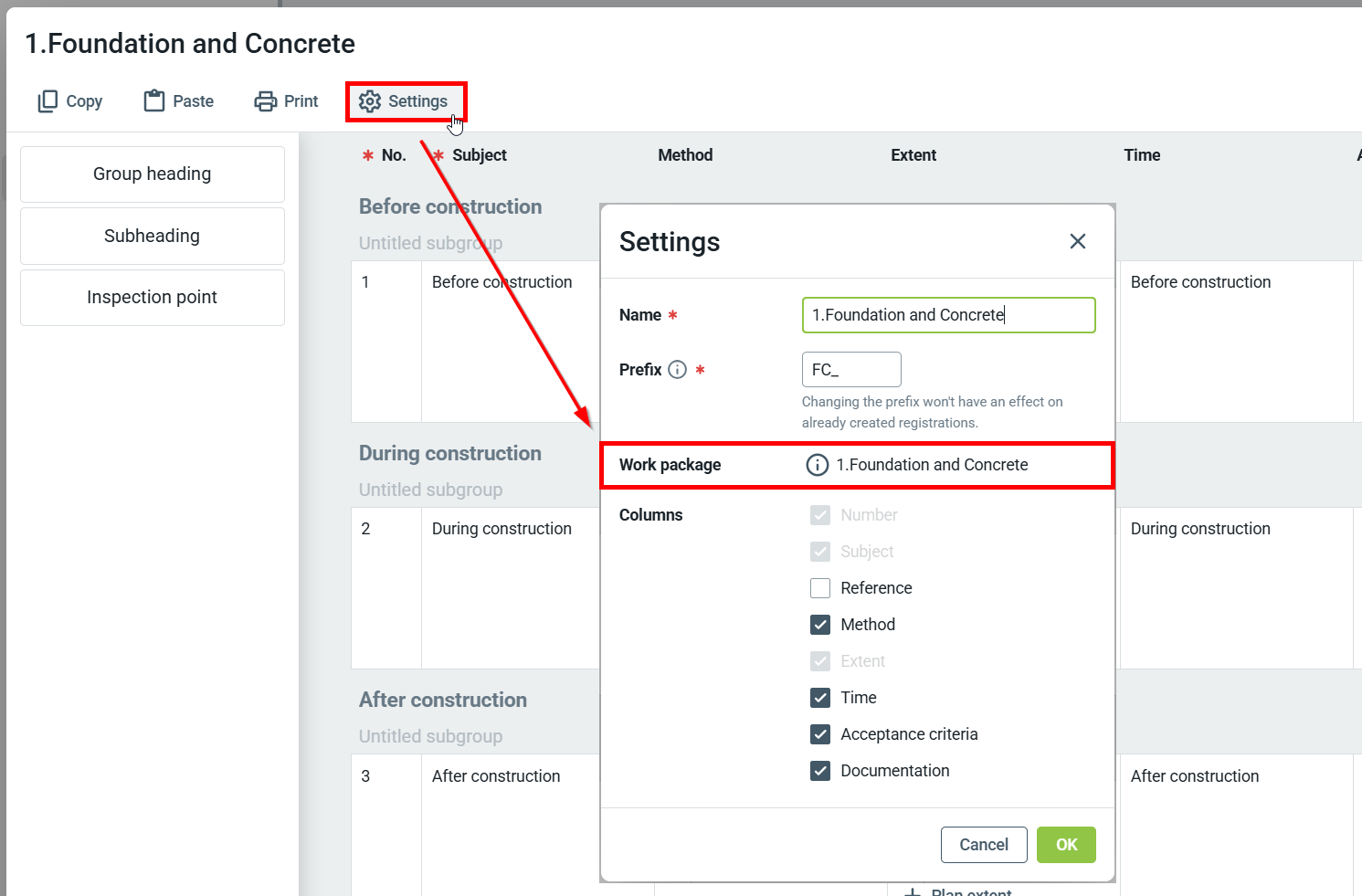The height and width of the screenshot is (896, 1362).
Task: Click the info icon next to Prefix
Action: coord(677,370)
